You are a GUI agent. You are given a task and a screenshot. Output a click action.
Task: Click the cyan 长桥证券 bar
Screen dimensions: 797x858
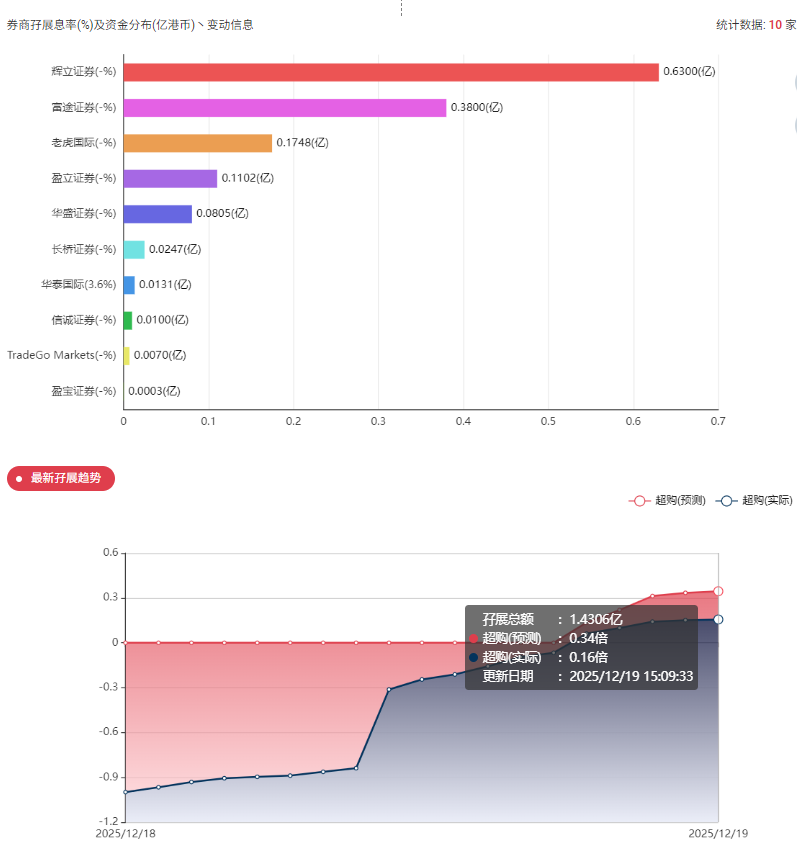(134, 250)
